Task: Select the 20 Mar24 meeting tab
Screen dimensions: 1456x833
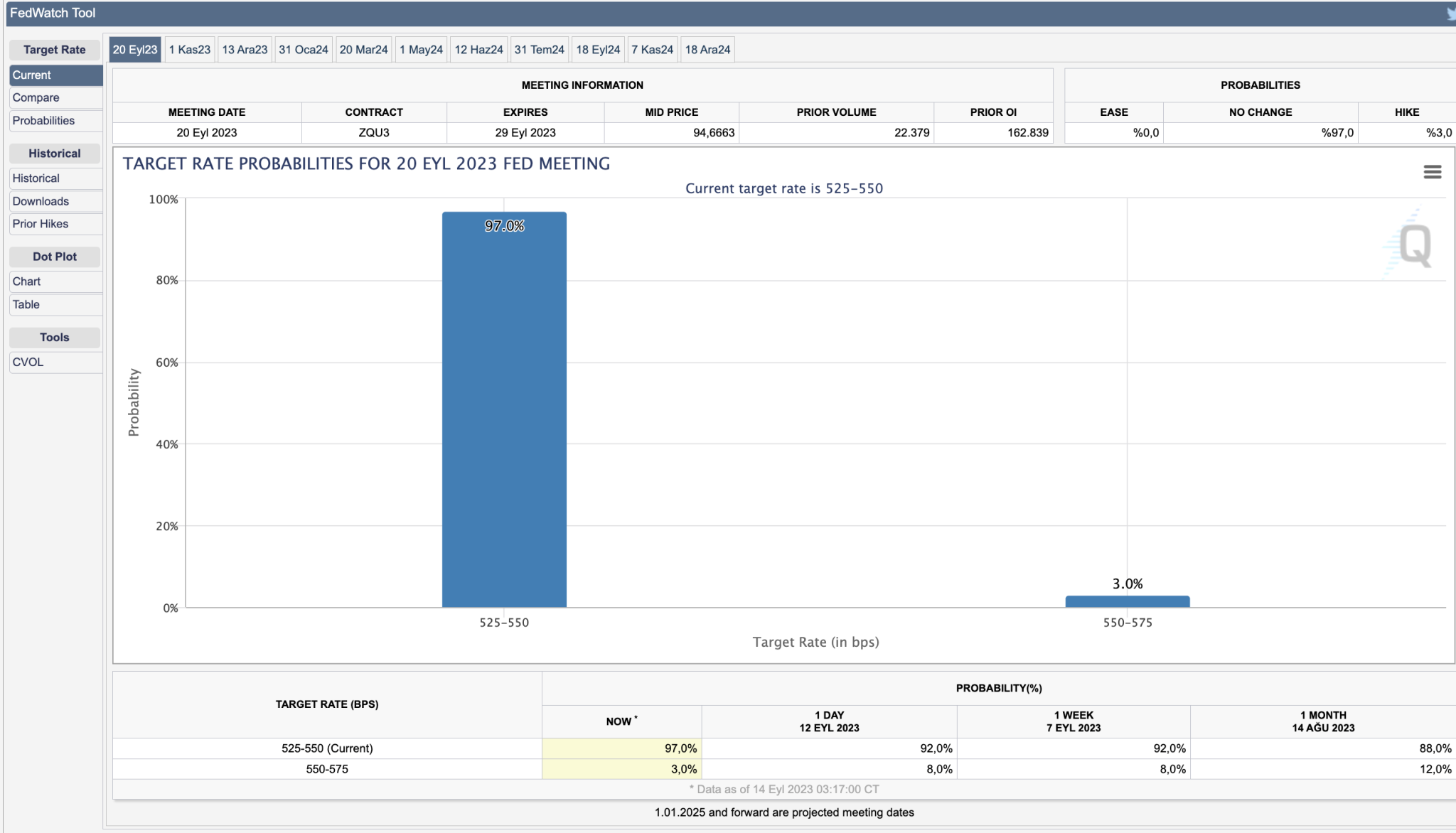Action: click(363, 50)
